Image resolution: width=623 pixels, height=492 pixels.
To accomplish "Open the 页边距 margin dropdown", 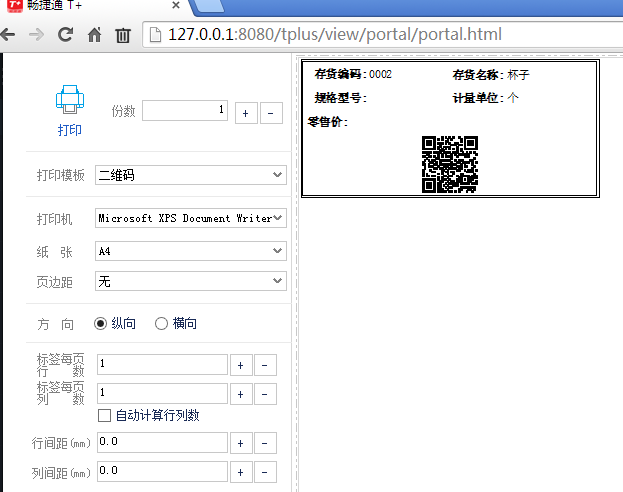I will (191, 282).
